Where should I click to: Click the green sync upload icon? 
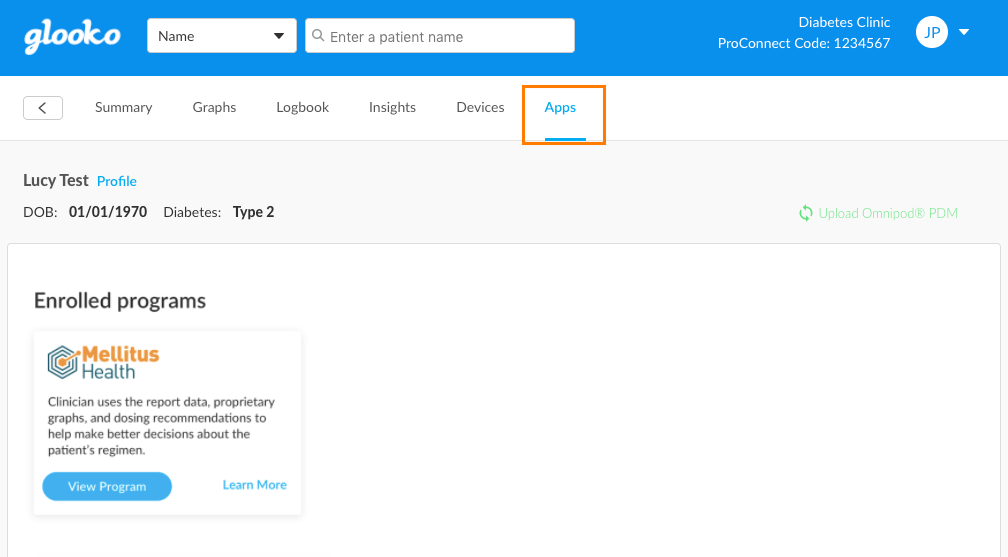coord(806,213)
